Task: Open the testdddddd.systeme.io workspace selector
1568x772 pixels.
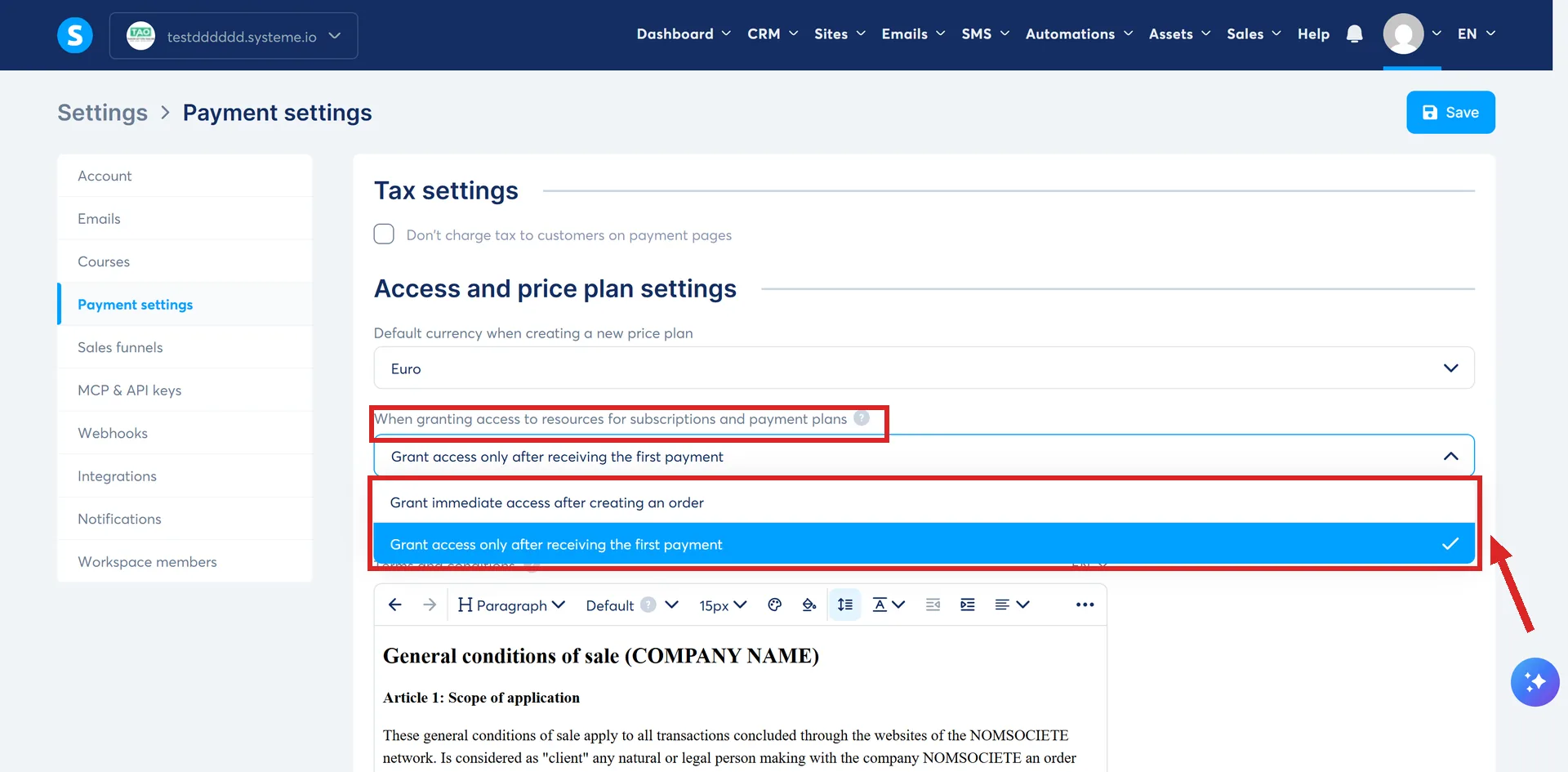Action: [x=234, y=36]
